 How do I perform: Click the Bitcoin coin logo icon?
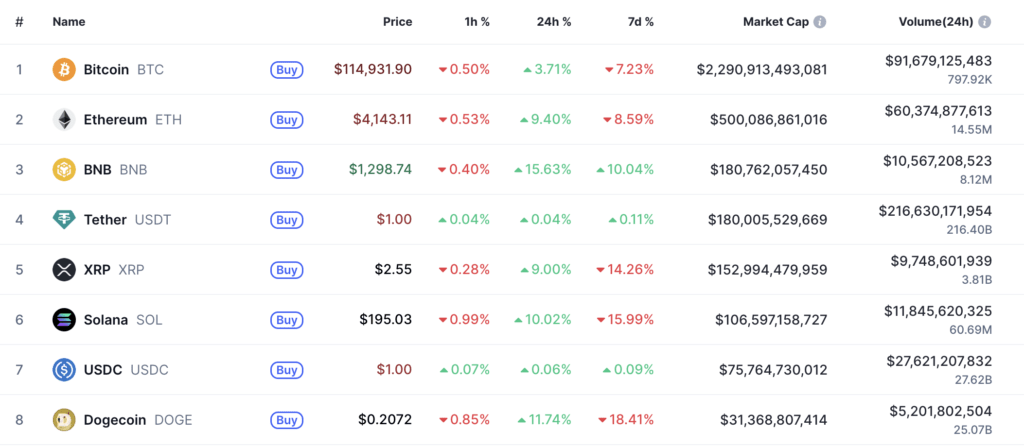(64, 69)
